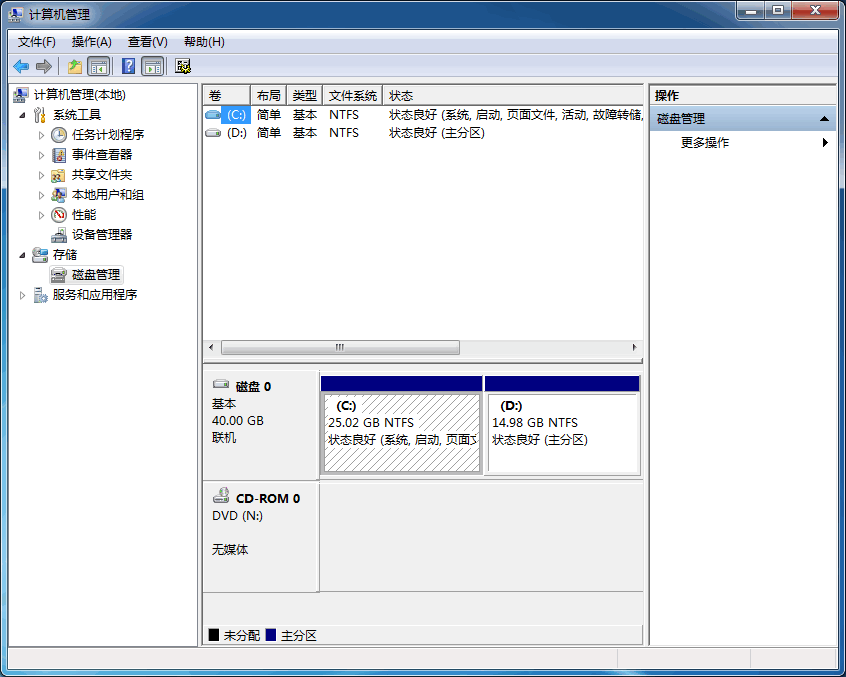Click the 主分区 blue legend swatch

tap(271, 635)
